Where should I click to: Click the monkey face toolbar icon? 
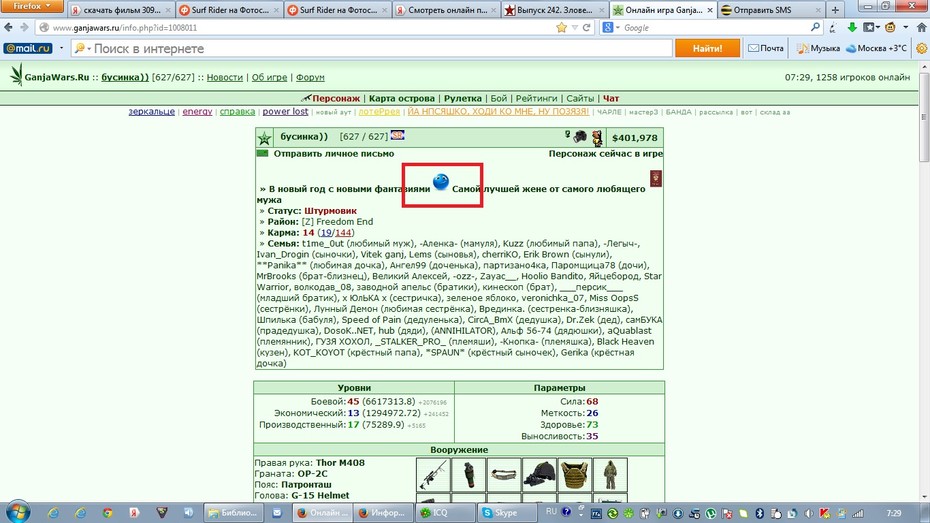click(x=890, y=27)
